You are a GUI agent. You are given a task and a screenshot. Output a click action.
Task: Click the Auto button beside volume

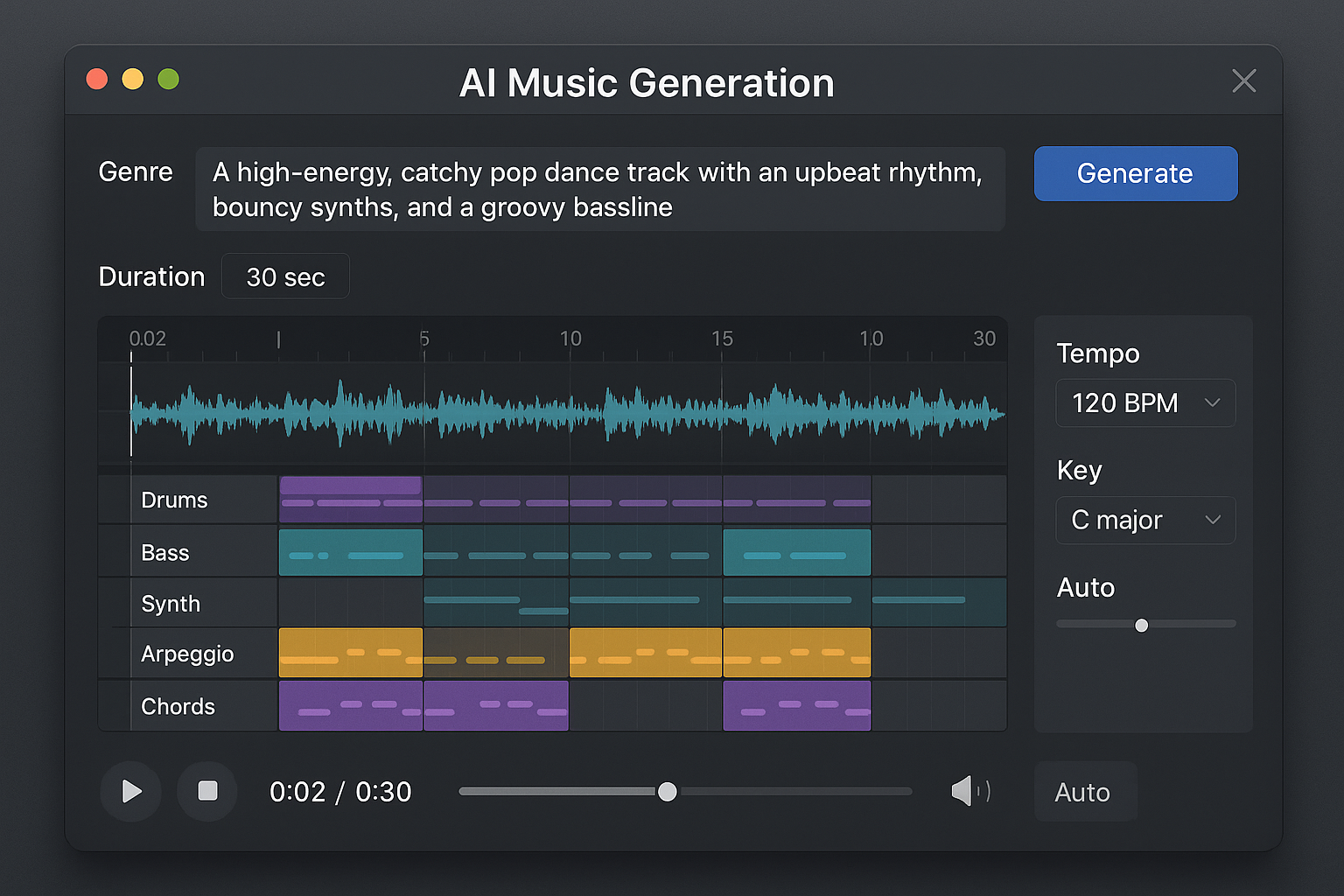(1085, 792)
